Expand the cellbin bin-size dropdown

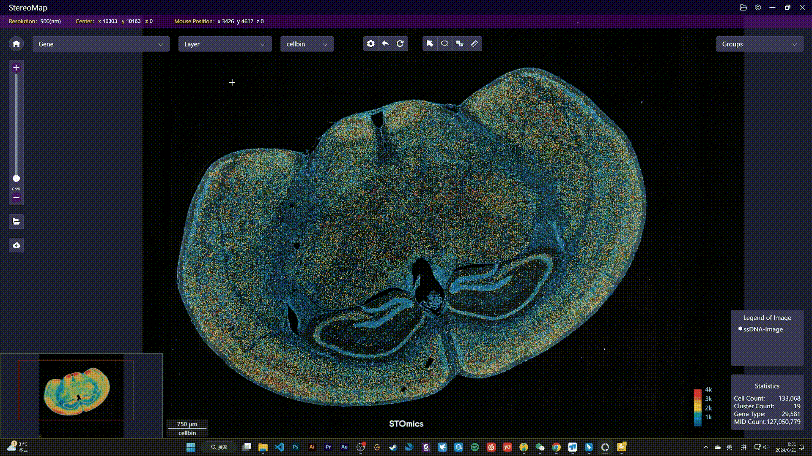tap(307, 44)
